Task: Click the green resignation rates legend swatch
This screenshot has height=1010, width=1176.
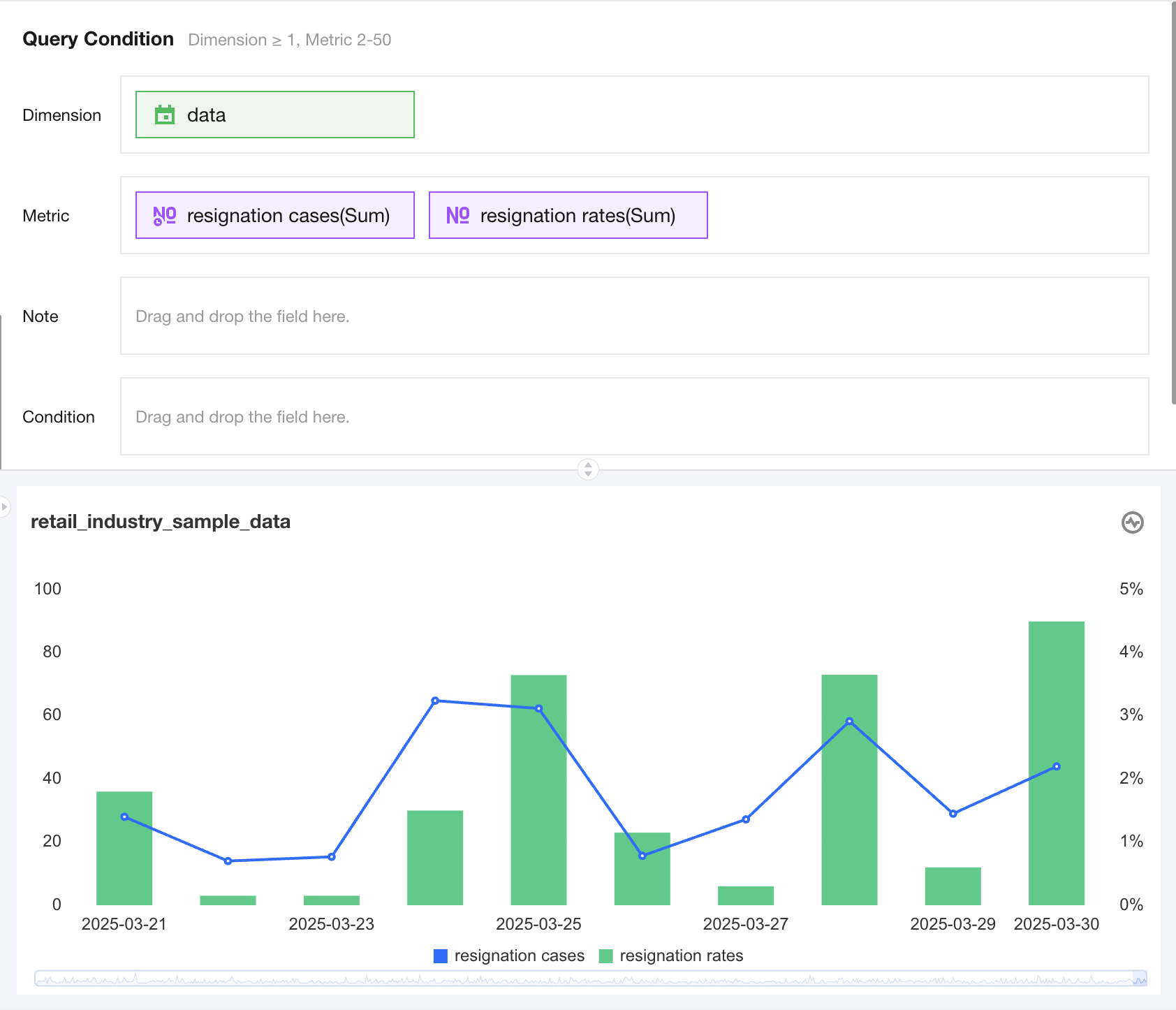Action: tap(605, 956)
